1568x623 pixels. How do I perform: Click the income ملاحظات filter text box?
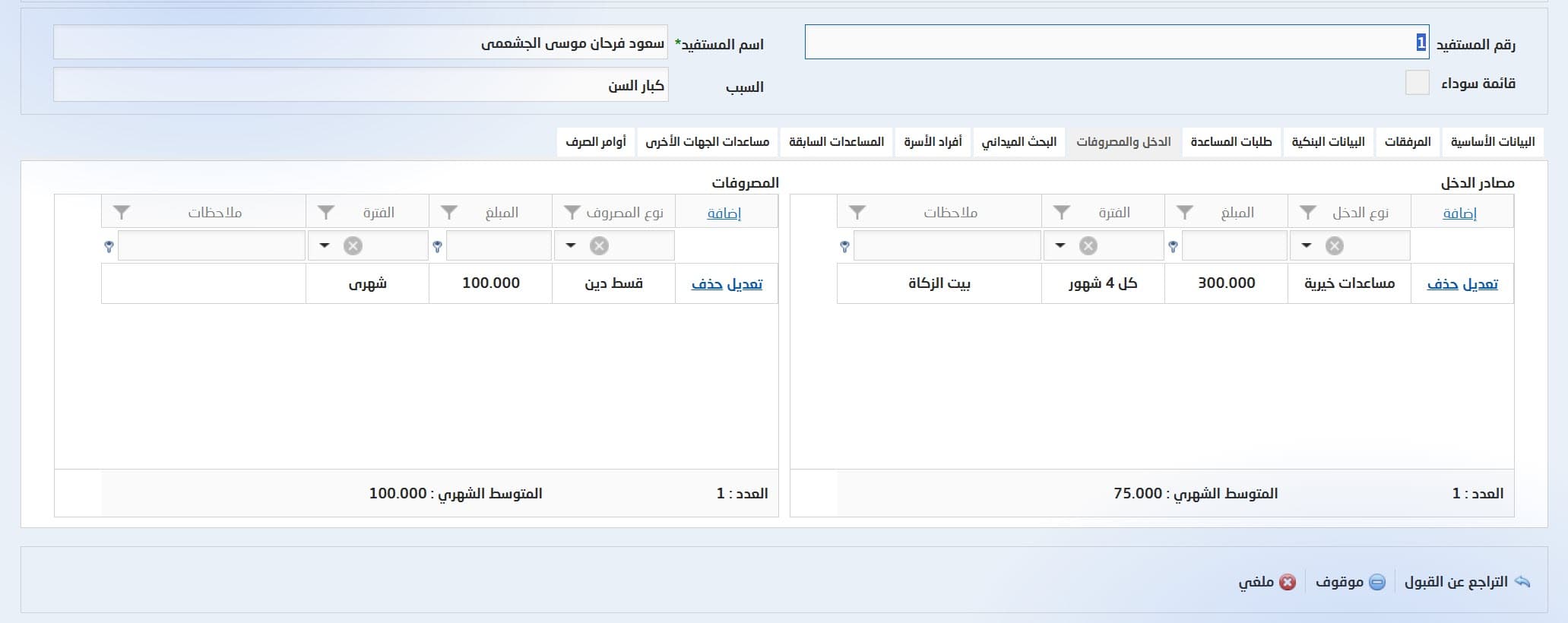[x=947, y=245]
